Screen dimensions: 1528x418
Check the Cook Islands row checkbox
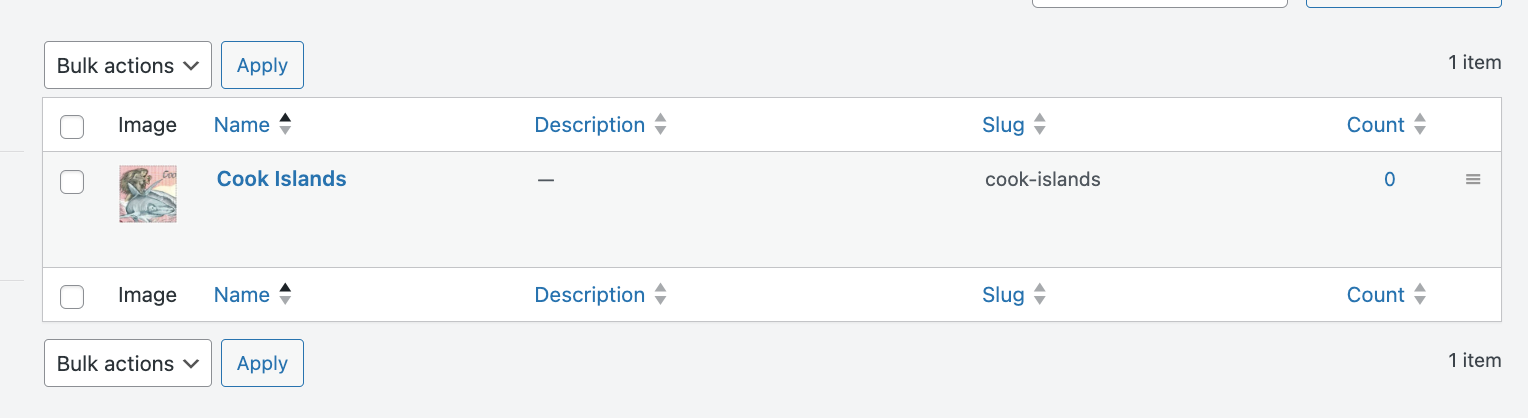pos(72,181)
